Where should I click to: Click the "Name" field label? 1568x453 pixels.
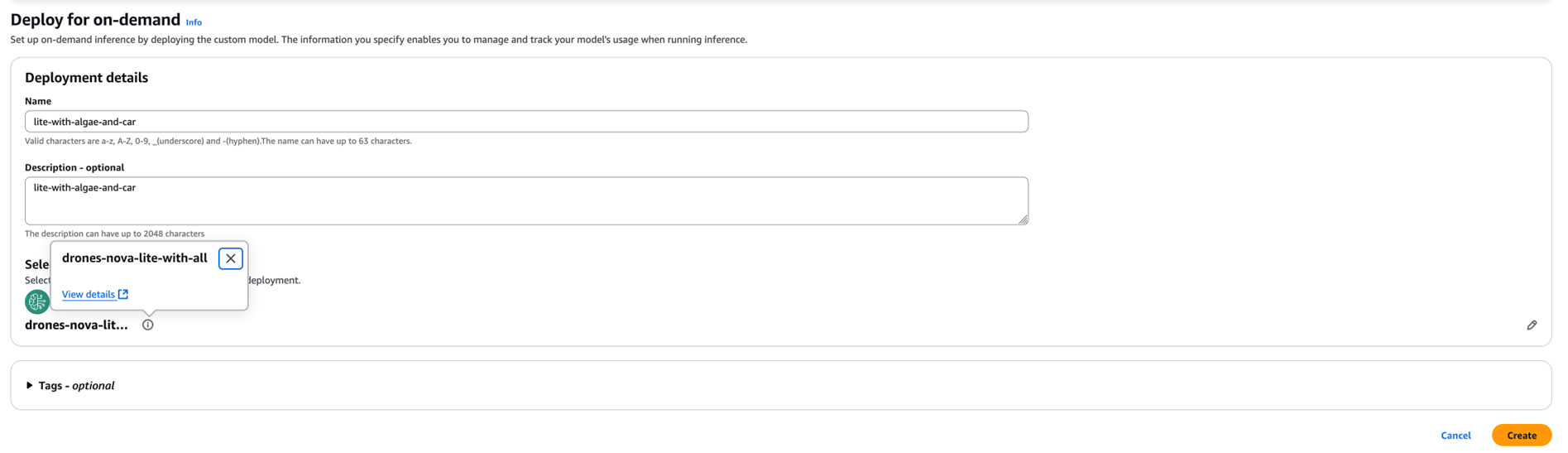pyautogui.click(x=38, y=101)
